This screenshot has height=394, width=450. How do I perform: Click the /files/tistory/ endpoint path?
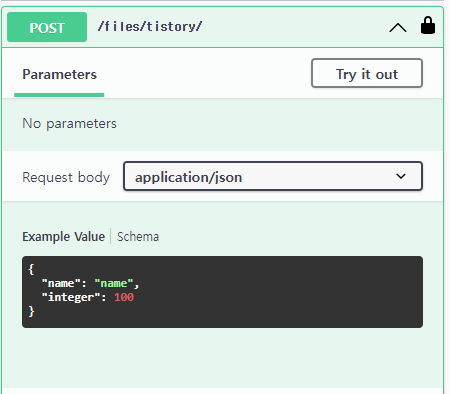tap(150, 27)
